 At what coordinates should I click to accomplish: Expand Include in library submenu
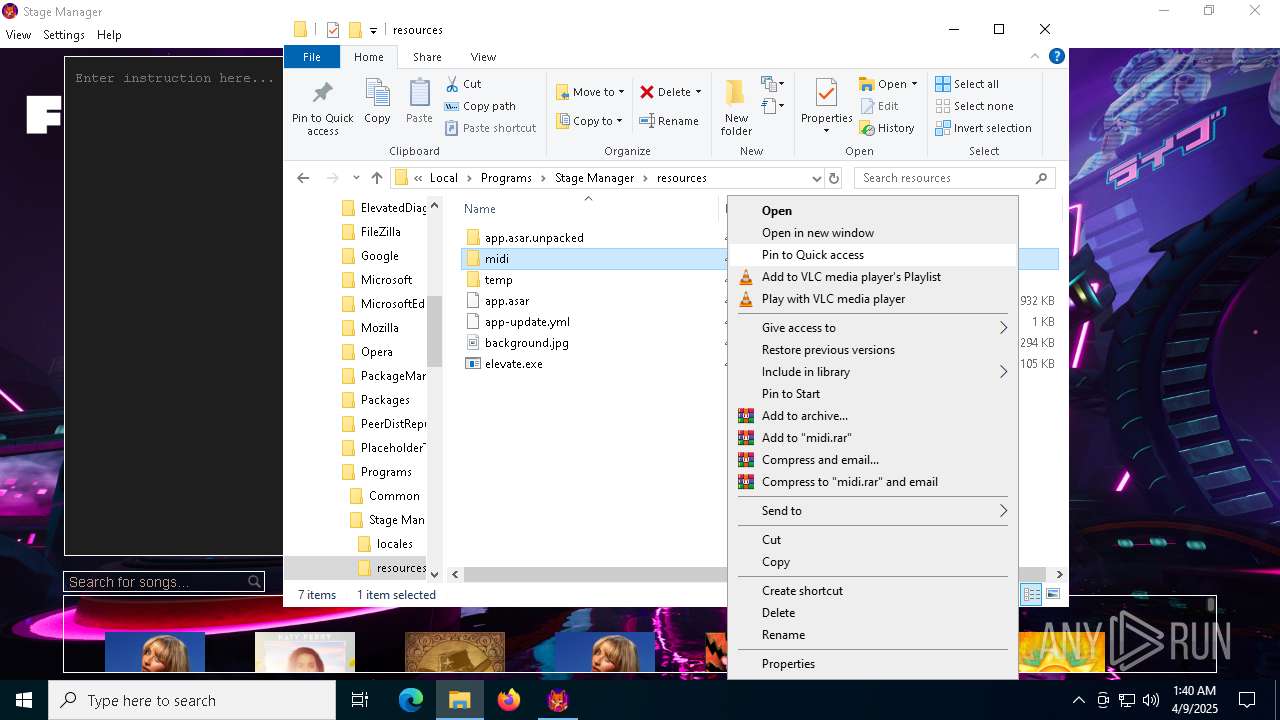click(x=872, y=372)
